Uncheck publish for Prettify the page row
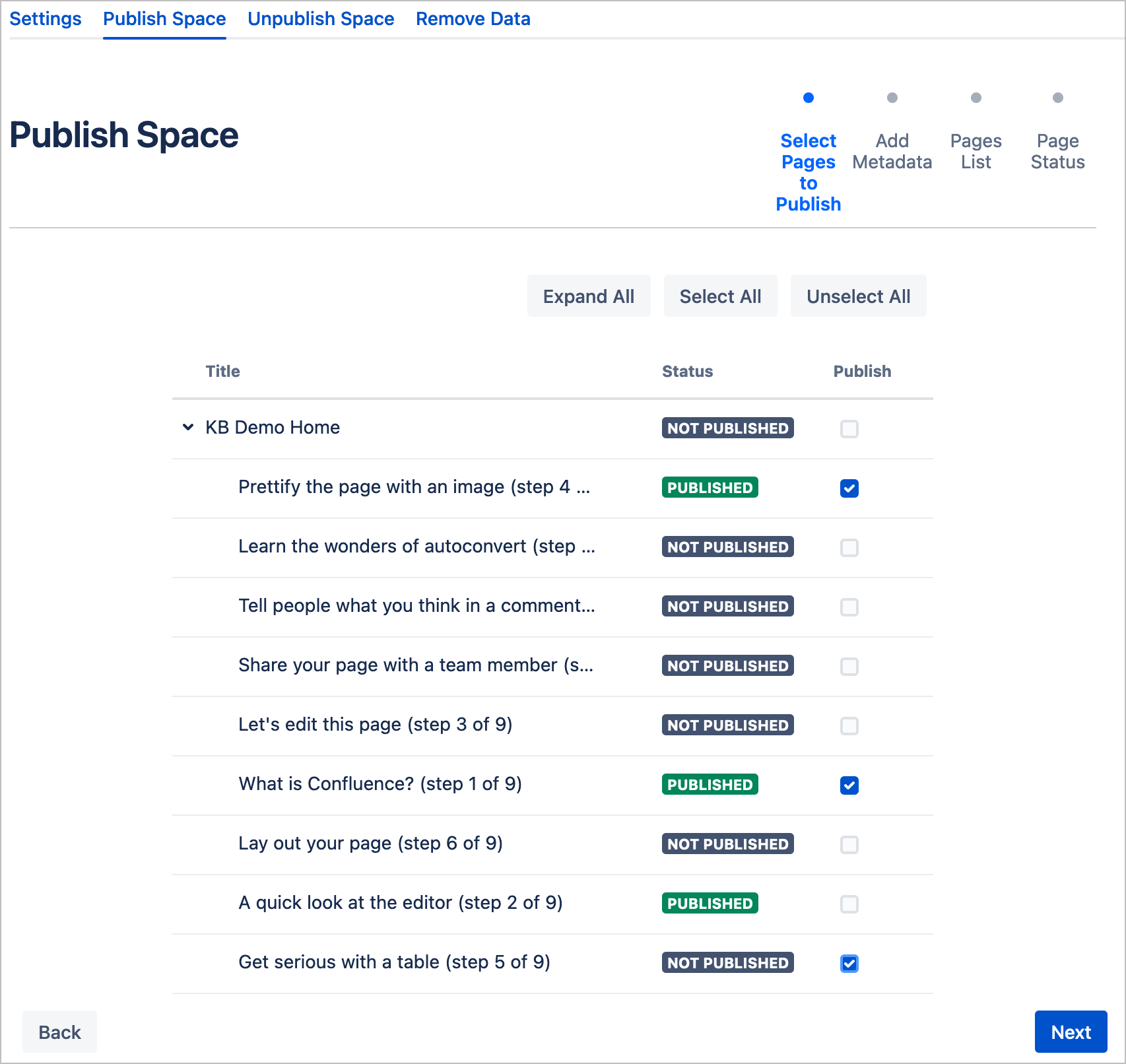 point(849,488)
